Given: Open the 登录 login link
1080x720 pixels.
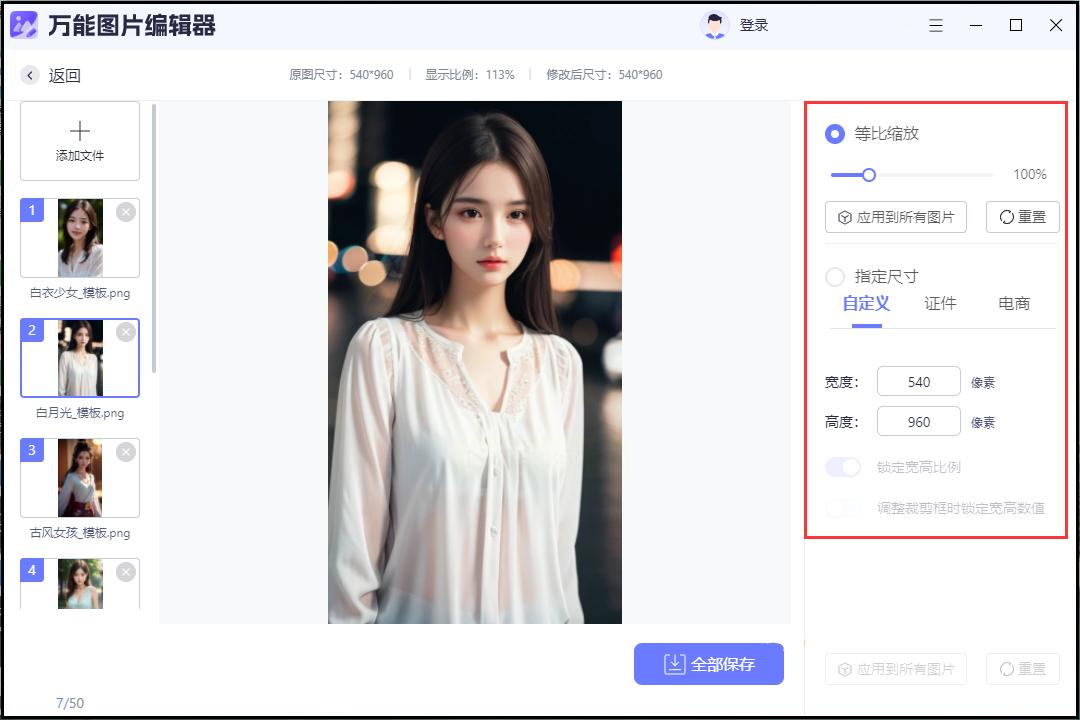Looking at the screenshot, I should click(x=754, y=25).
